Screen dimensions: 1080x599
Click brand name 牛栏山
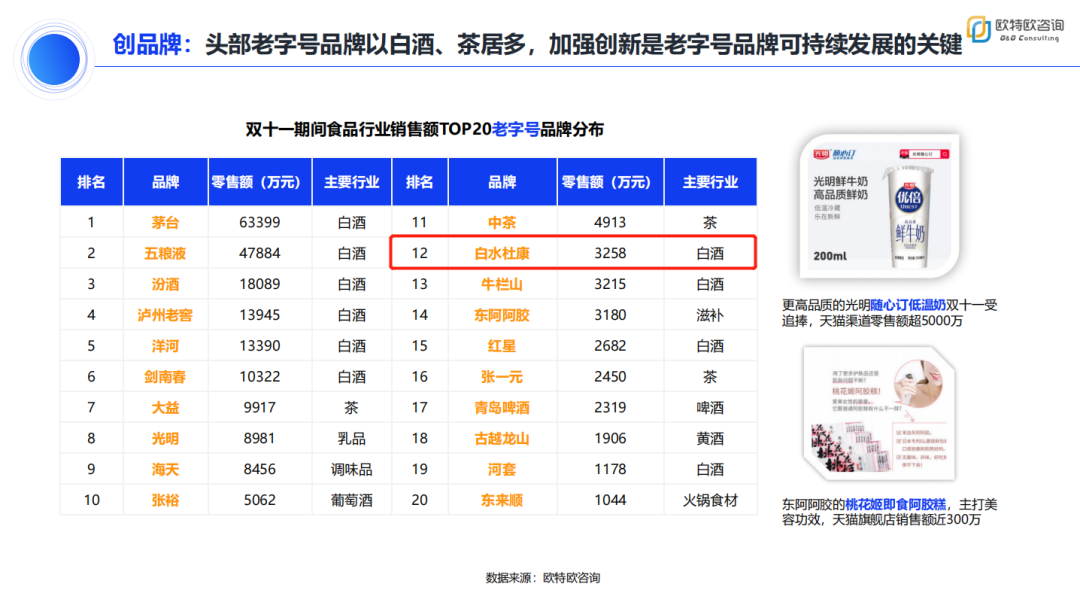502,284
